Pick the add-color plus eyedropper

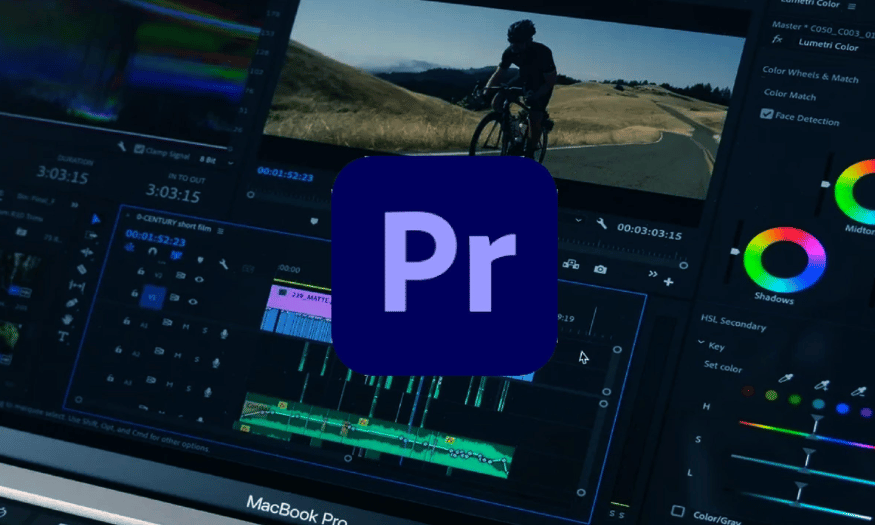[x=822, y=384]
